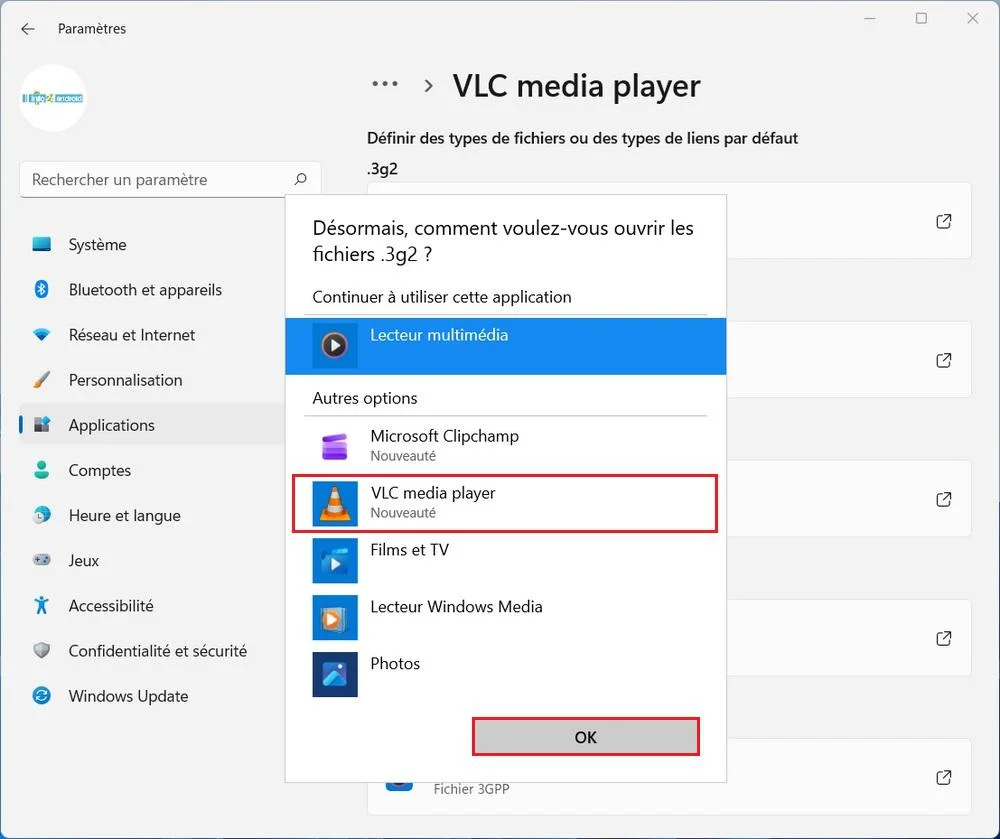Click the Microsoft Clipchamp purple icon
This screenshot has height=839, width=1000.
coord(335,446)
